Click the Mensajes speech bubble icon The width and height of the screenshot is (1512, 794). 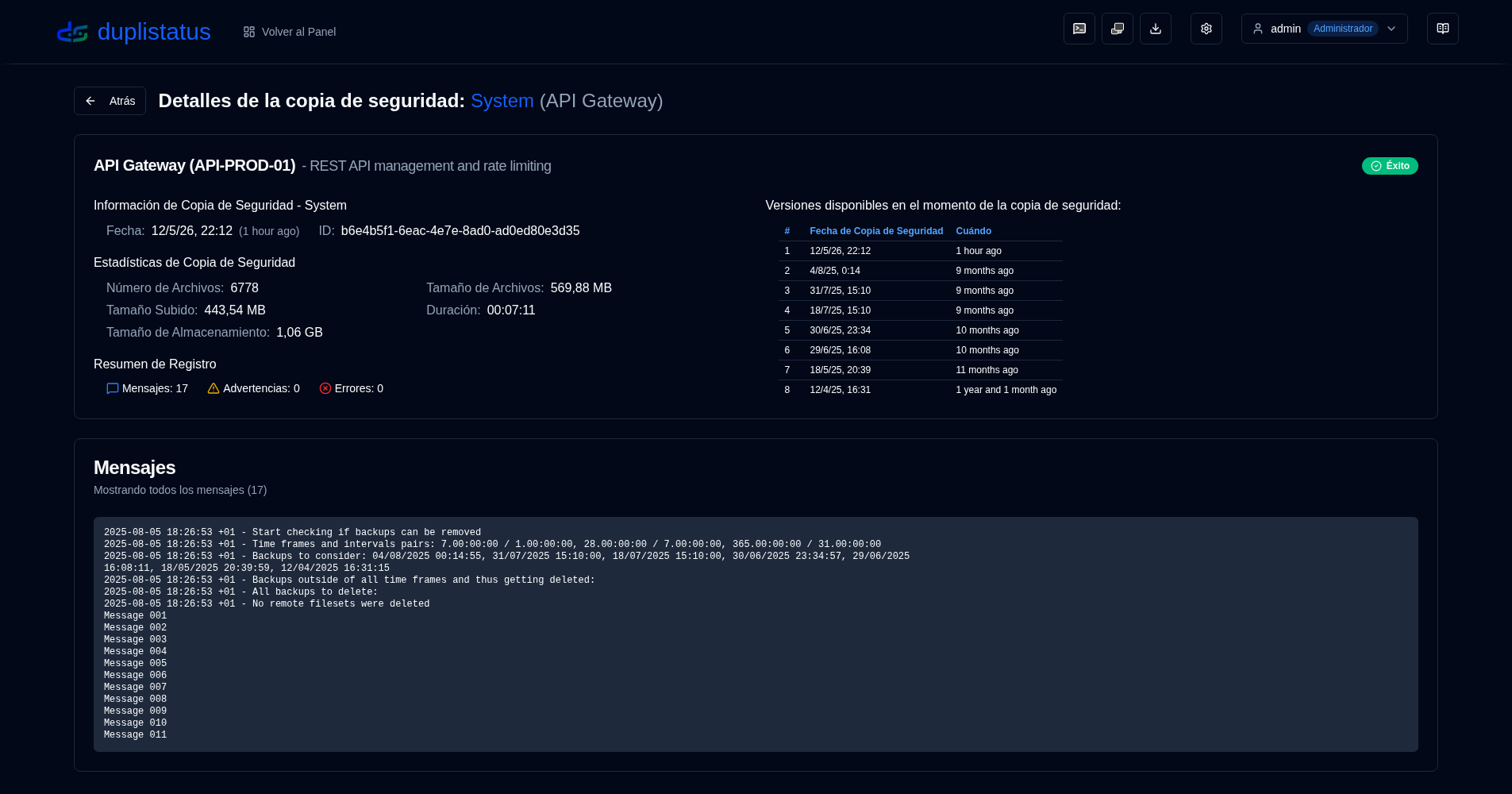click(113, 388)
